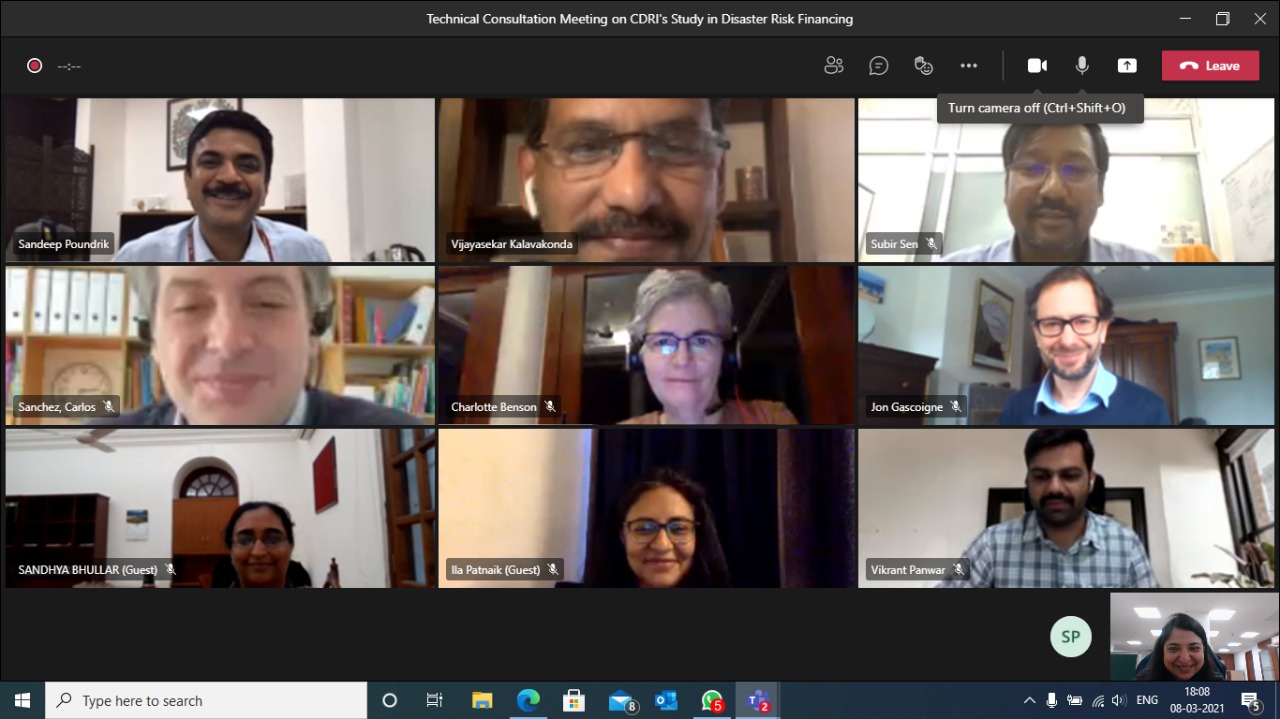Click the system tray microphone icon
The image size is (1280, 719).
click(1052, 700)
